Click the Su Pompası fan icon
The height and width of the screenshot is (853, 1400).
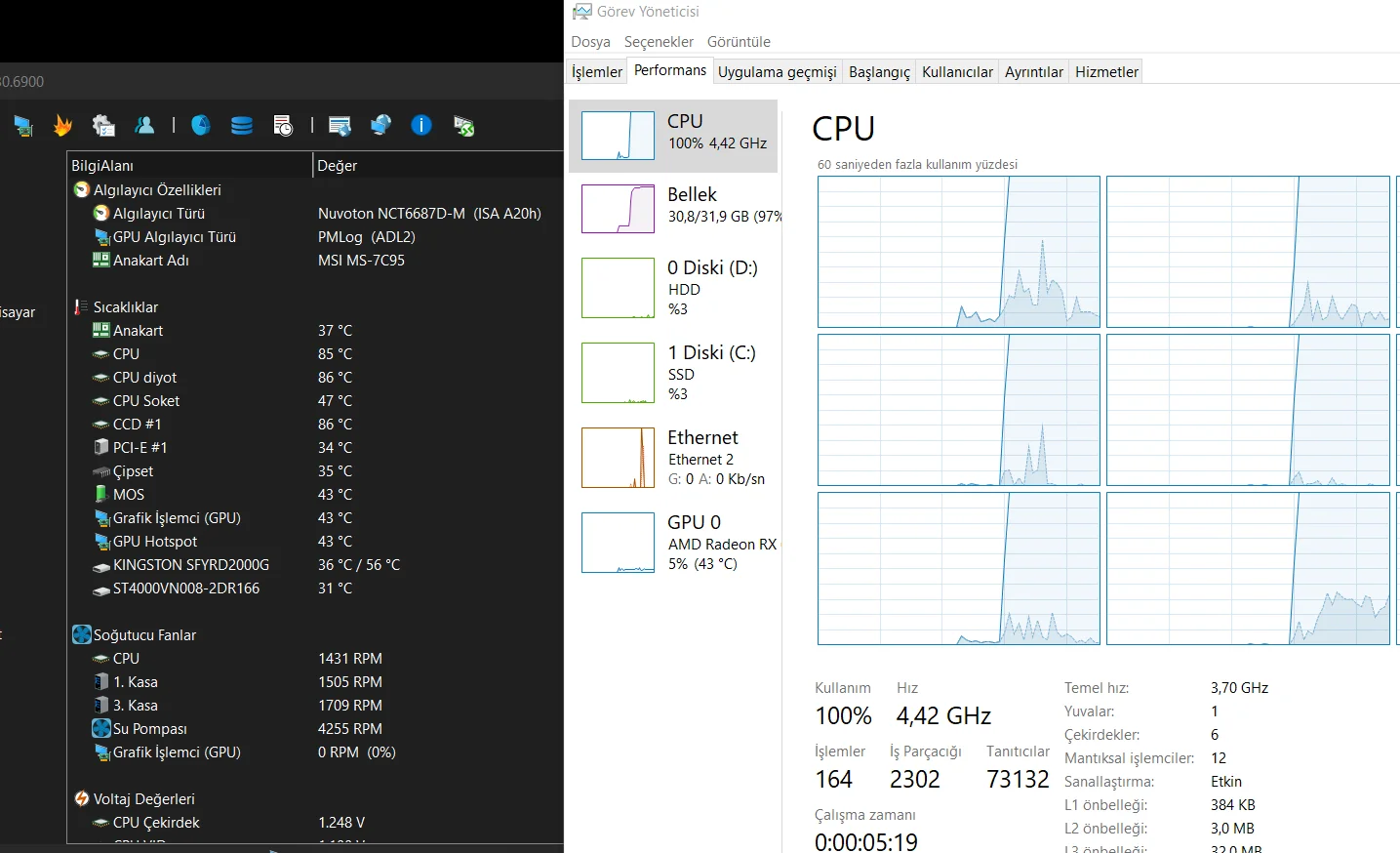(101, 728)
